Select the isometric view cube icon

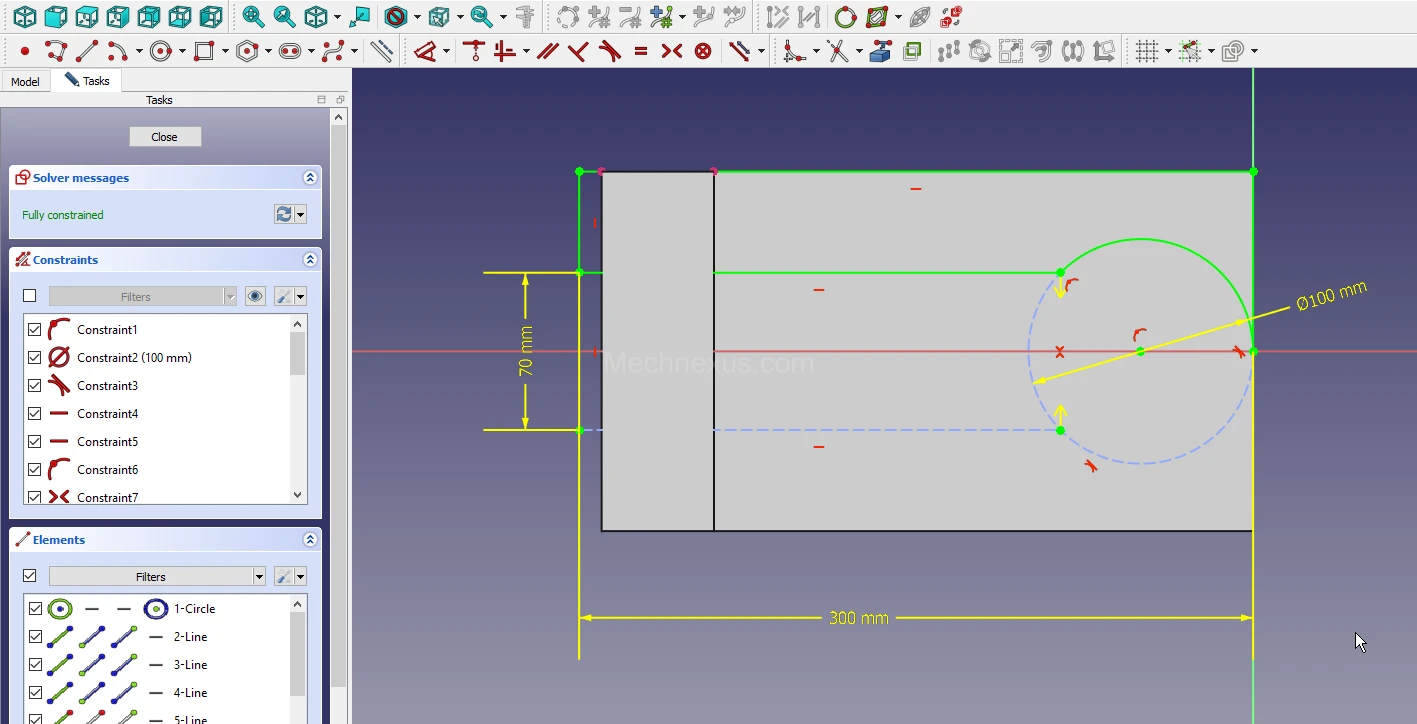click(x=24, y=17)
